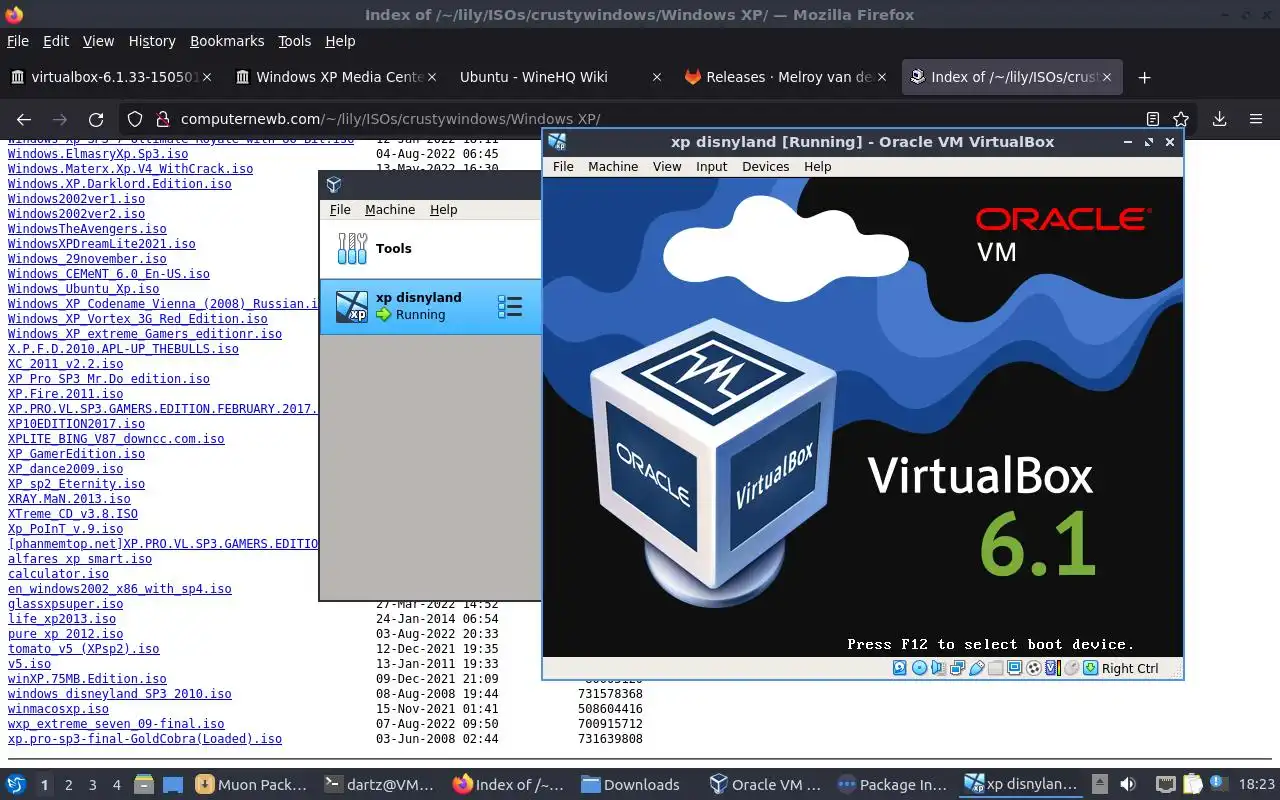1280x800 pixels.
Task: Switch to workspace 2 on the taskbar
Action: pos(68,784)
